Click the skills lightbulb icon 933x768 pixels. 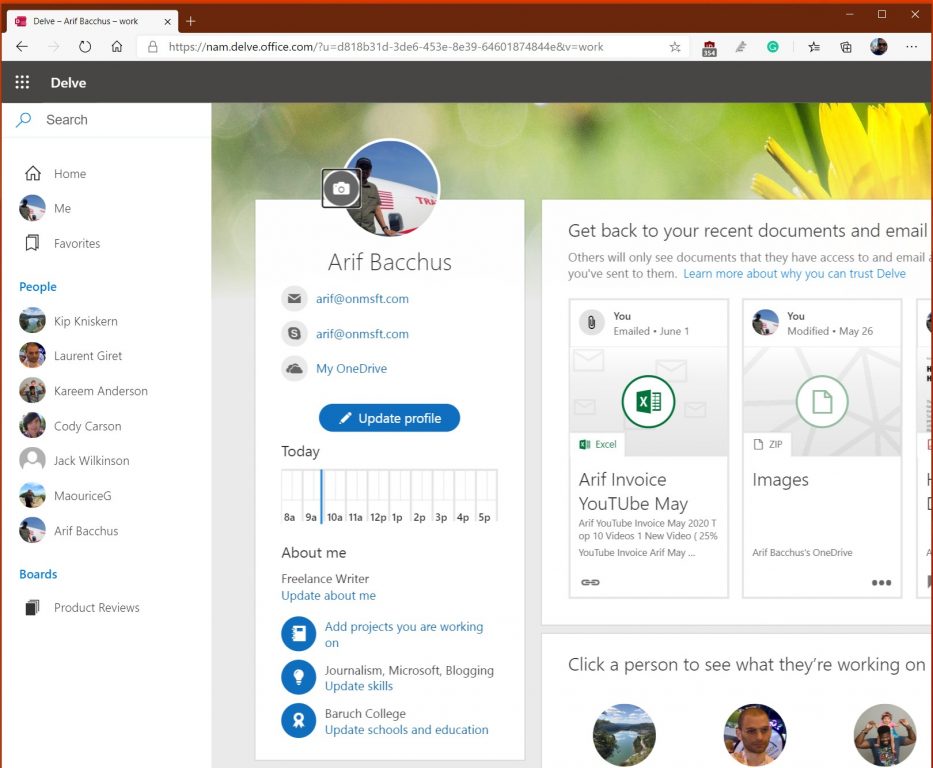coord(299,677)
